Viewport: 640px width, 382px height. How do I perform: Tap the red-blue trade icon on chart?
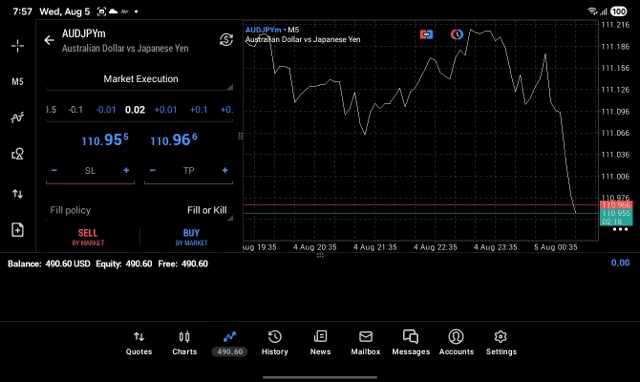(x=426, y=35)
